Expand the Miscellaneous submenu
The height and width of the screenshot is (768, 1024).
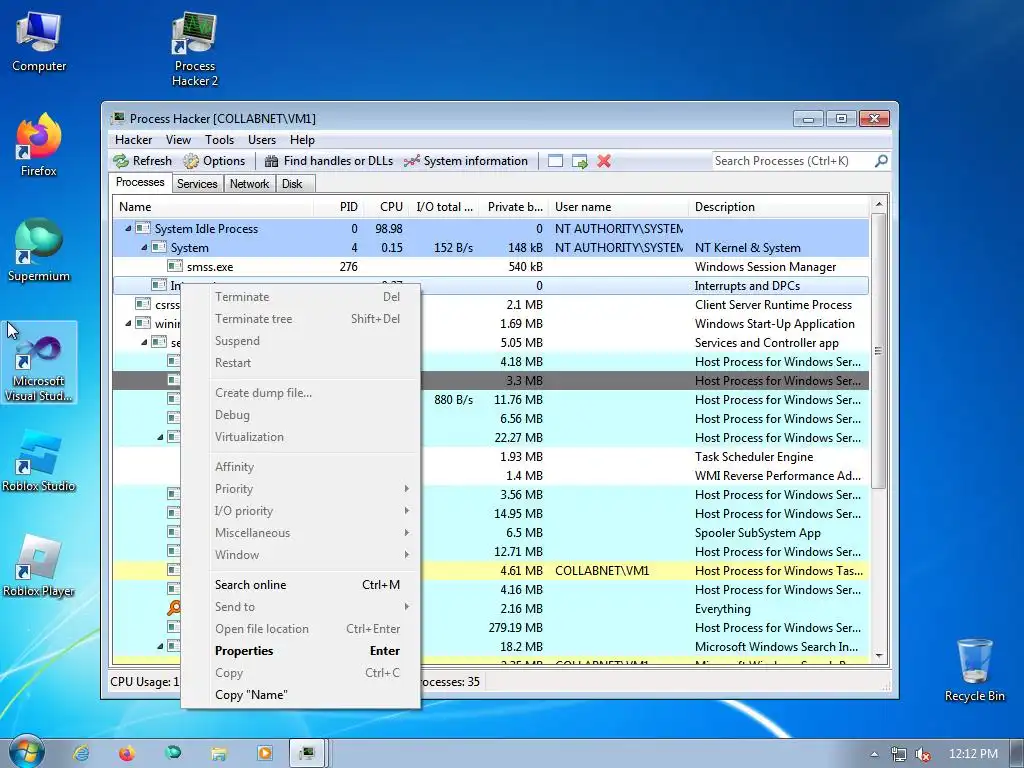313,533
